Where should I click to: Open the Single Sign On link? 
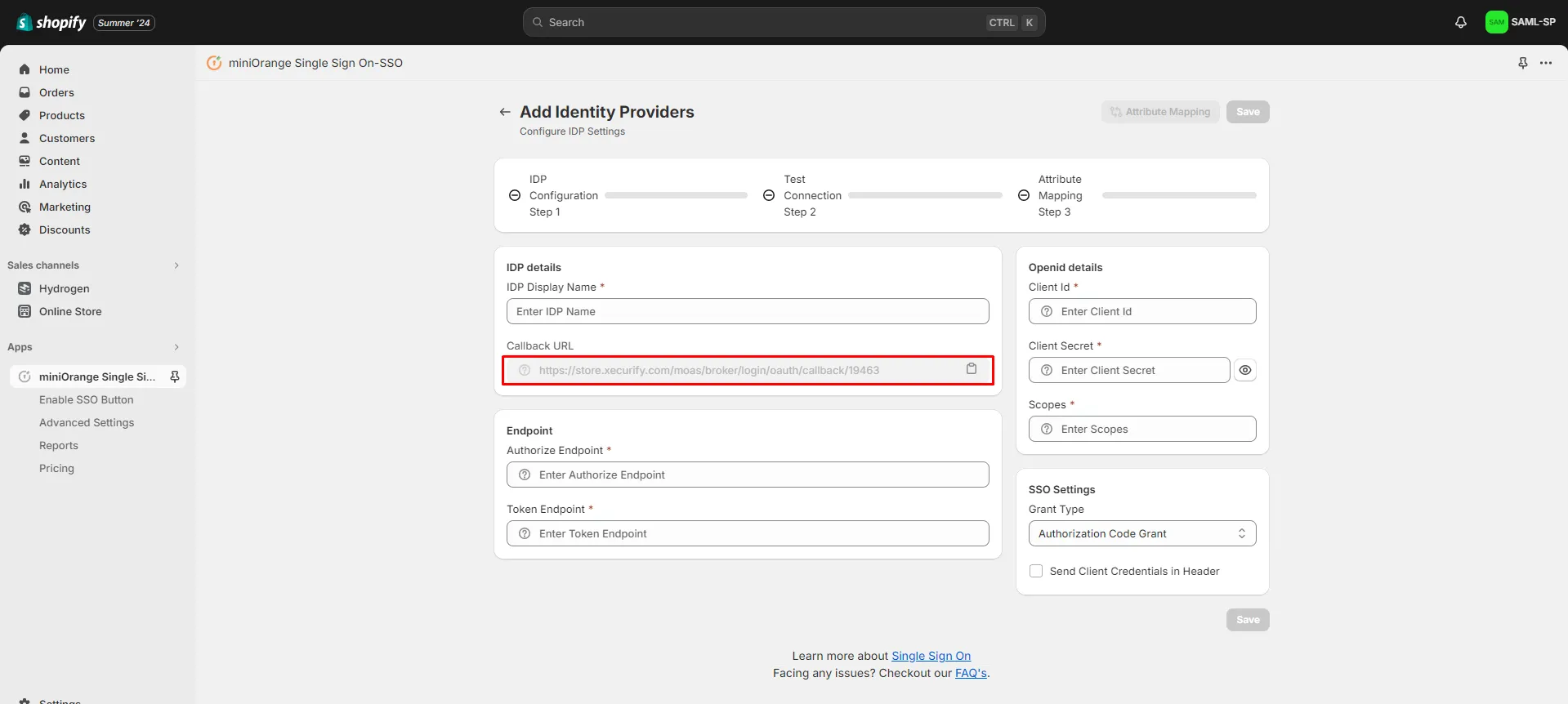pos(931,656)
